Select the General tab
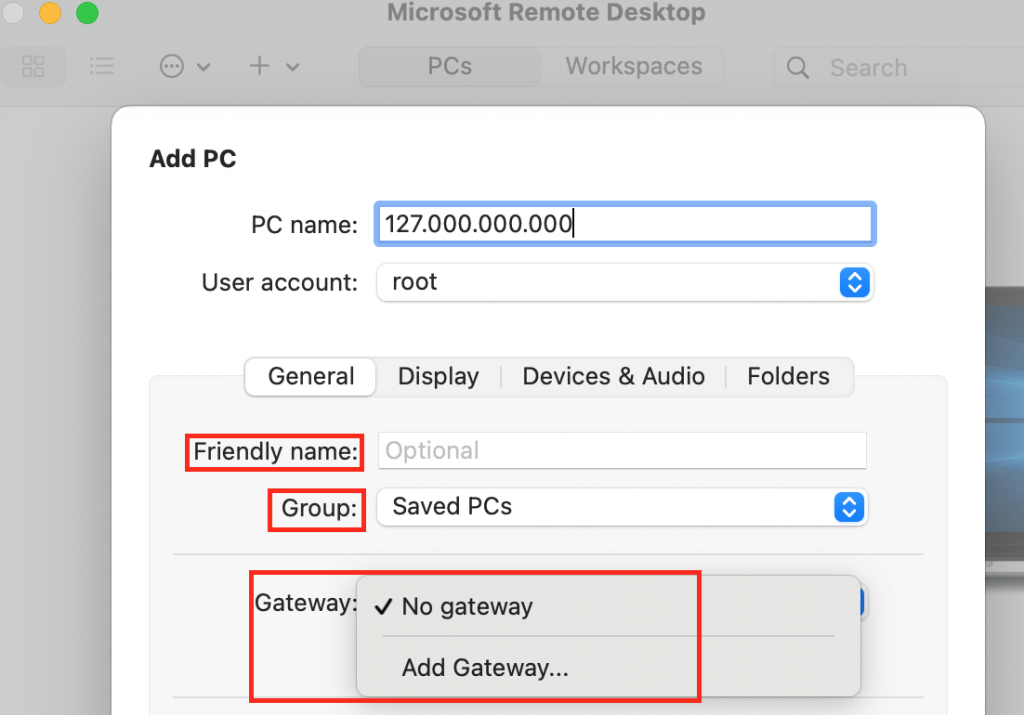1024x715 pixels. pyautogui.click(x=310, y=376)
